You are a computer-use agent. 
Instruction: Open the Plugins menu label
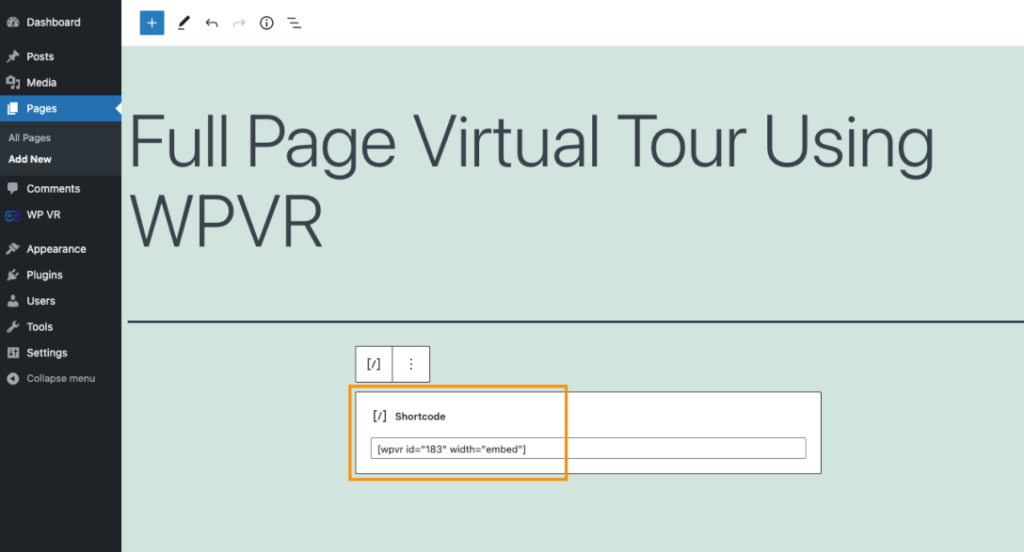44,275
